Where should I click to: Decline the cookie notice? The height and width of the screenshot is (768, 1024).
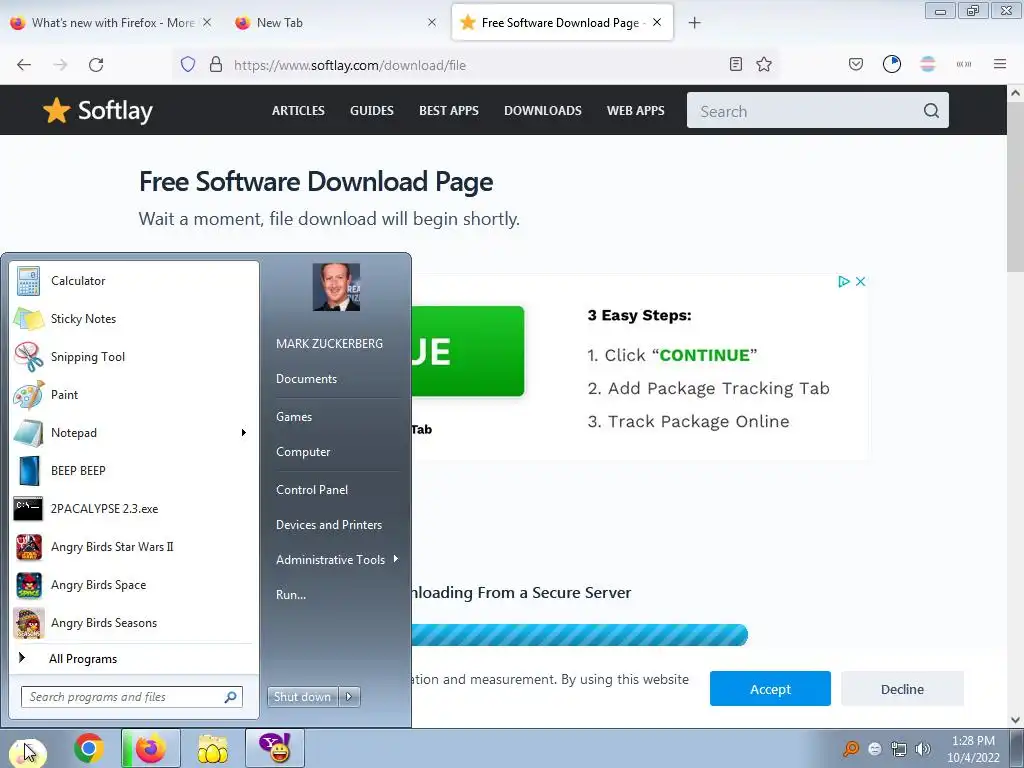[x=902, y=689]
